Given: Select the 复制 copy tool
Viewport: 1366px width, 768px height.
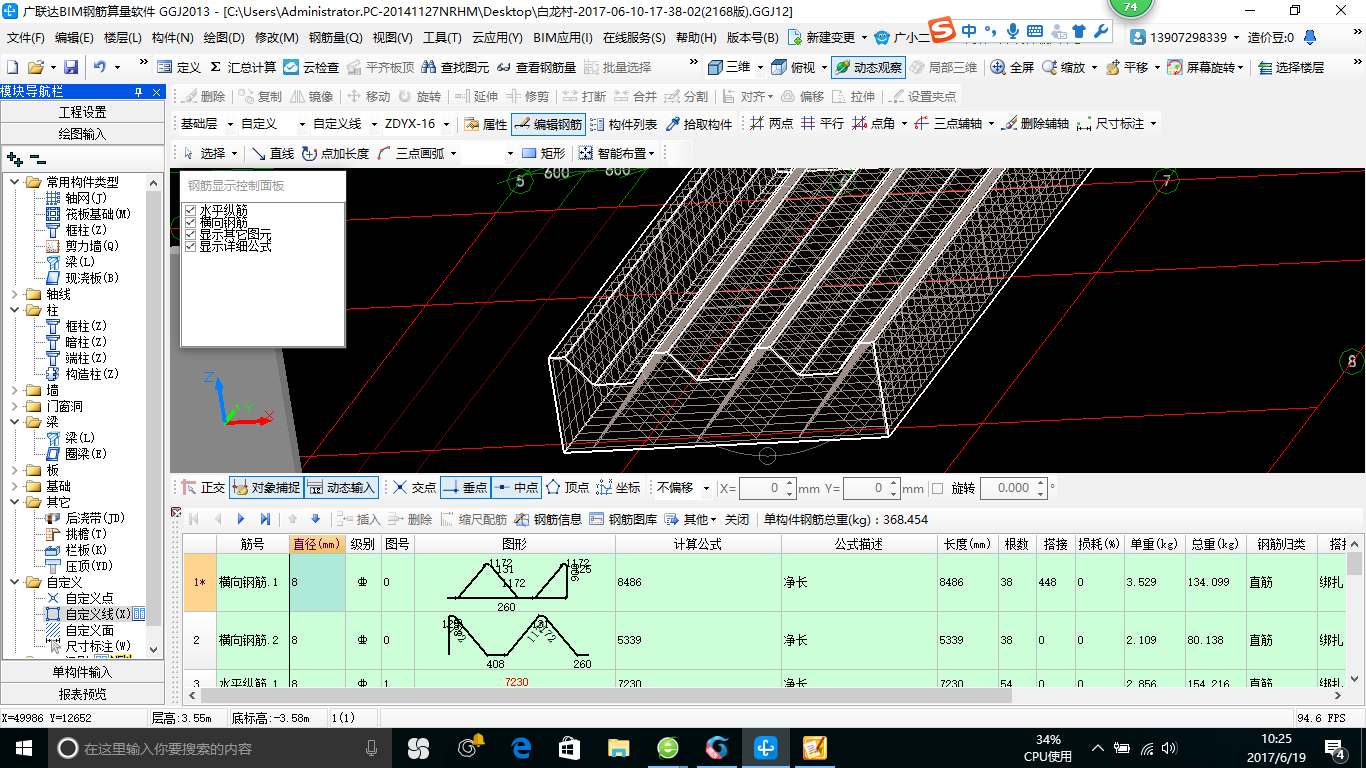Looking at the screenshot, I should click(260, 97).
